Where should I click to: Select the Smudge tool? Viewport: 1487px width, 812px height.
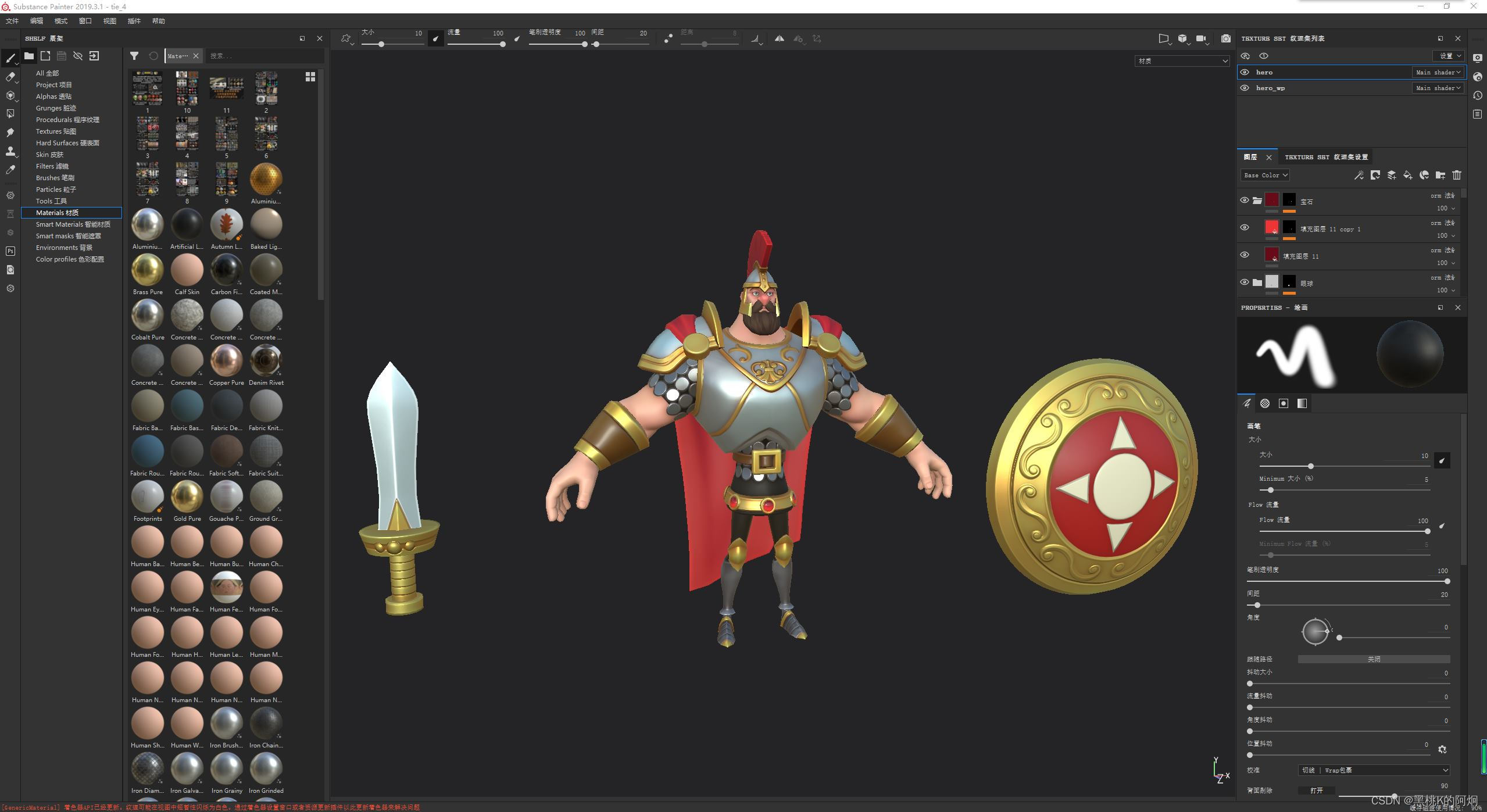[x=10, y=133]
